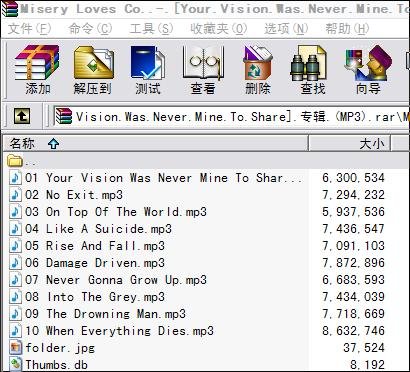Screen dimensions: 410x372
Task: Click the archive path address field
Action: 231,116
